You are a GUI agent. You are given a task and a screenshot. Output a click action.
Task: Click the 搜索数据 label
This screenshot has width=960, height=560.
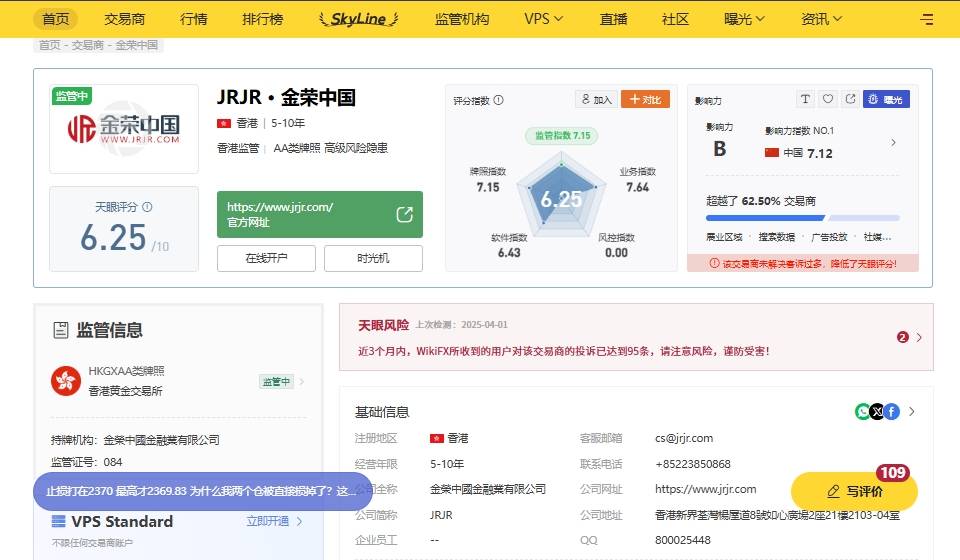tap(776, 237)
